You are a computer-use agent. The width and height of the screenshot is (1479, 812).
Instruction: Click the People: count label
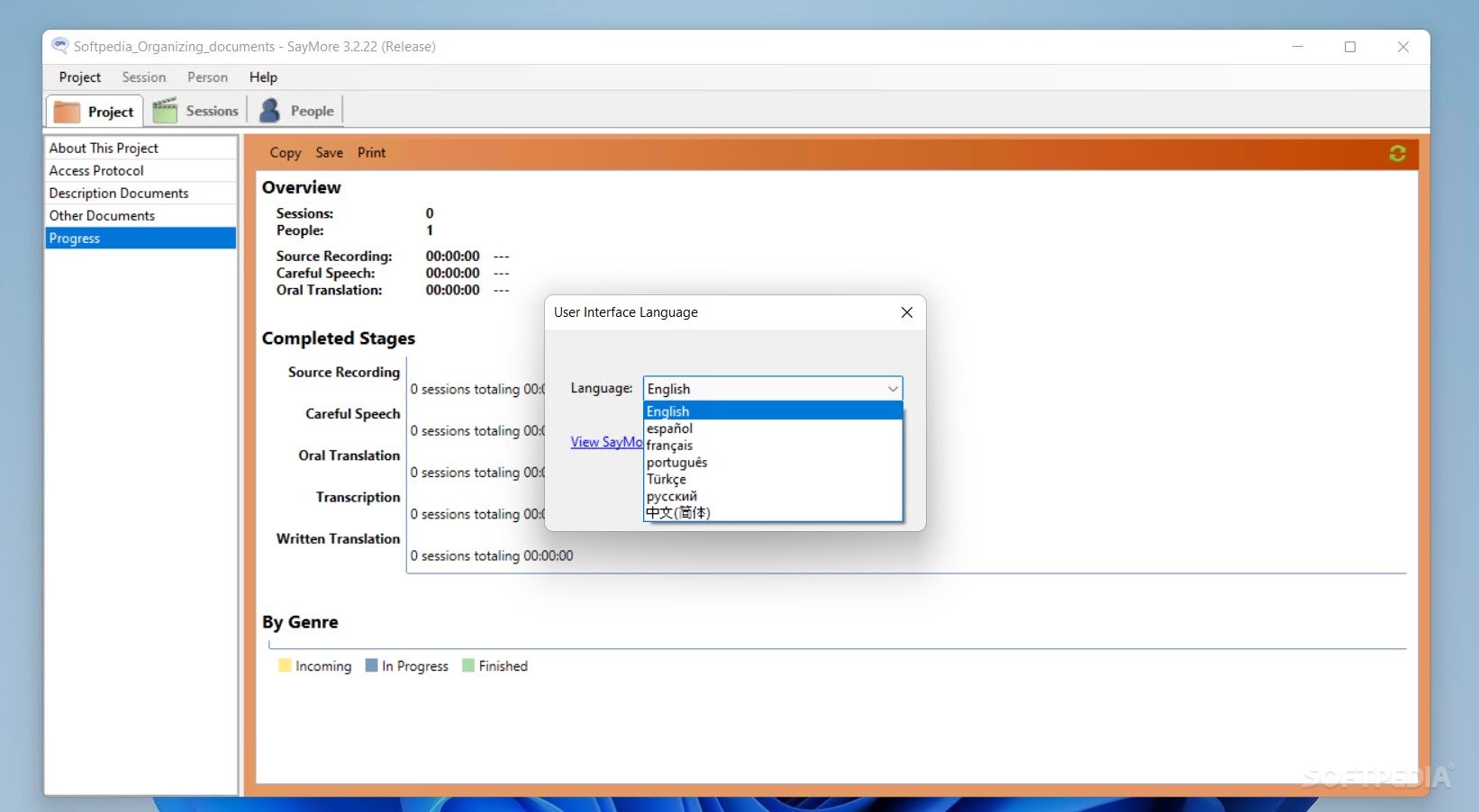point(300,230)
